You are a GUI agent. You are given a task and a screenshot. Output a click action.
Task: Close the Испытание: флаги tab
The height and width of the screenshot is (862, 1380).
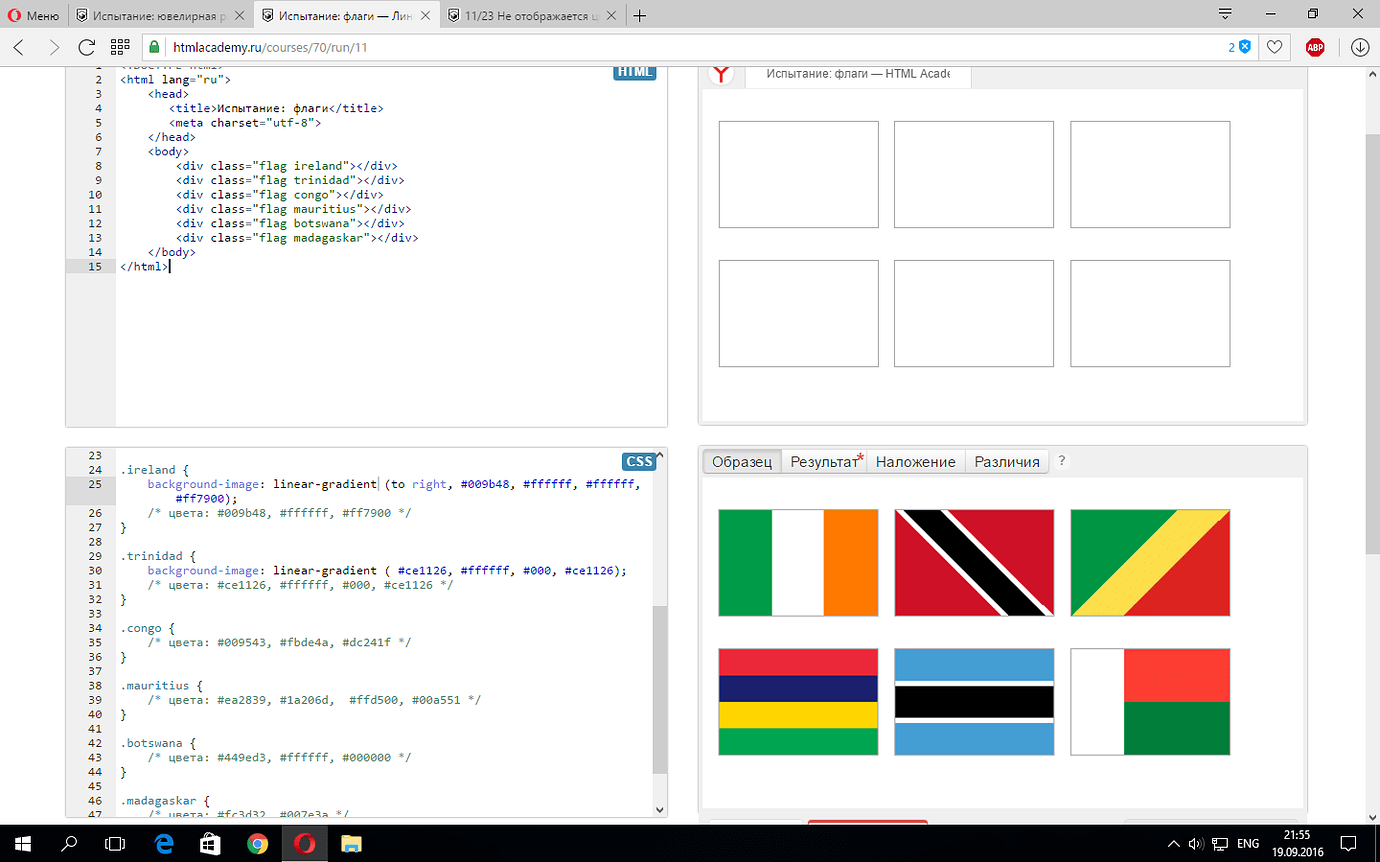pos(425,15)
